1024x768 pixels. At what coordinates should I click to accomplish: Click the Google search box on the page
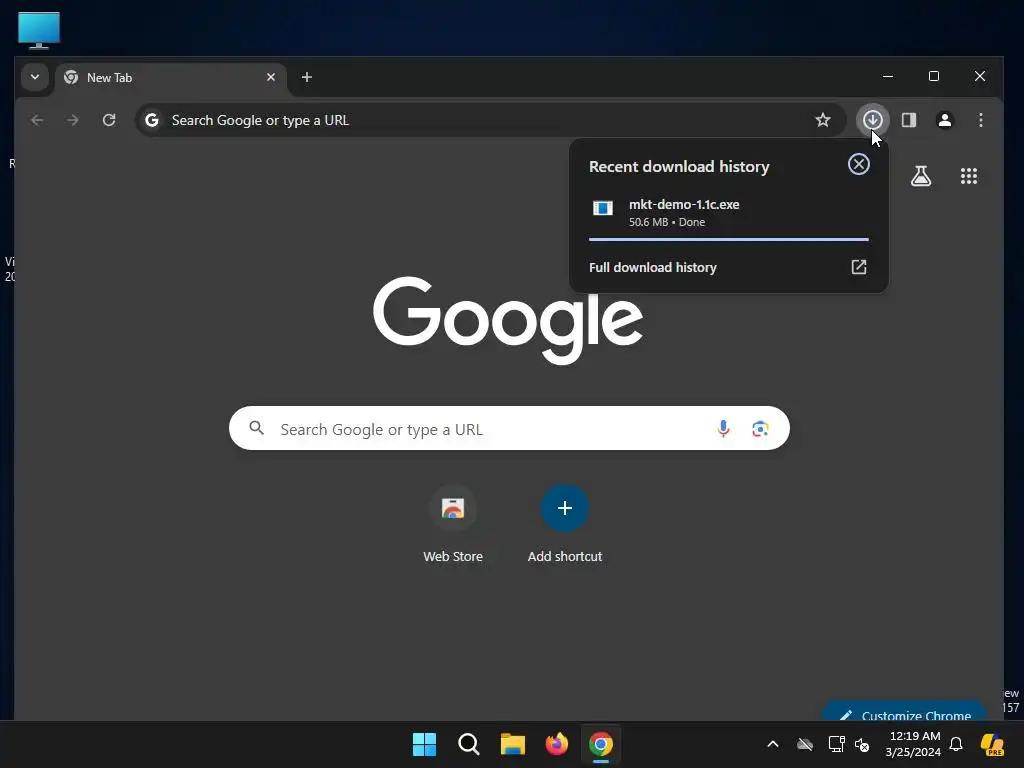point(509,428)
